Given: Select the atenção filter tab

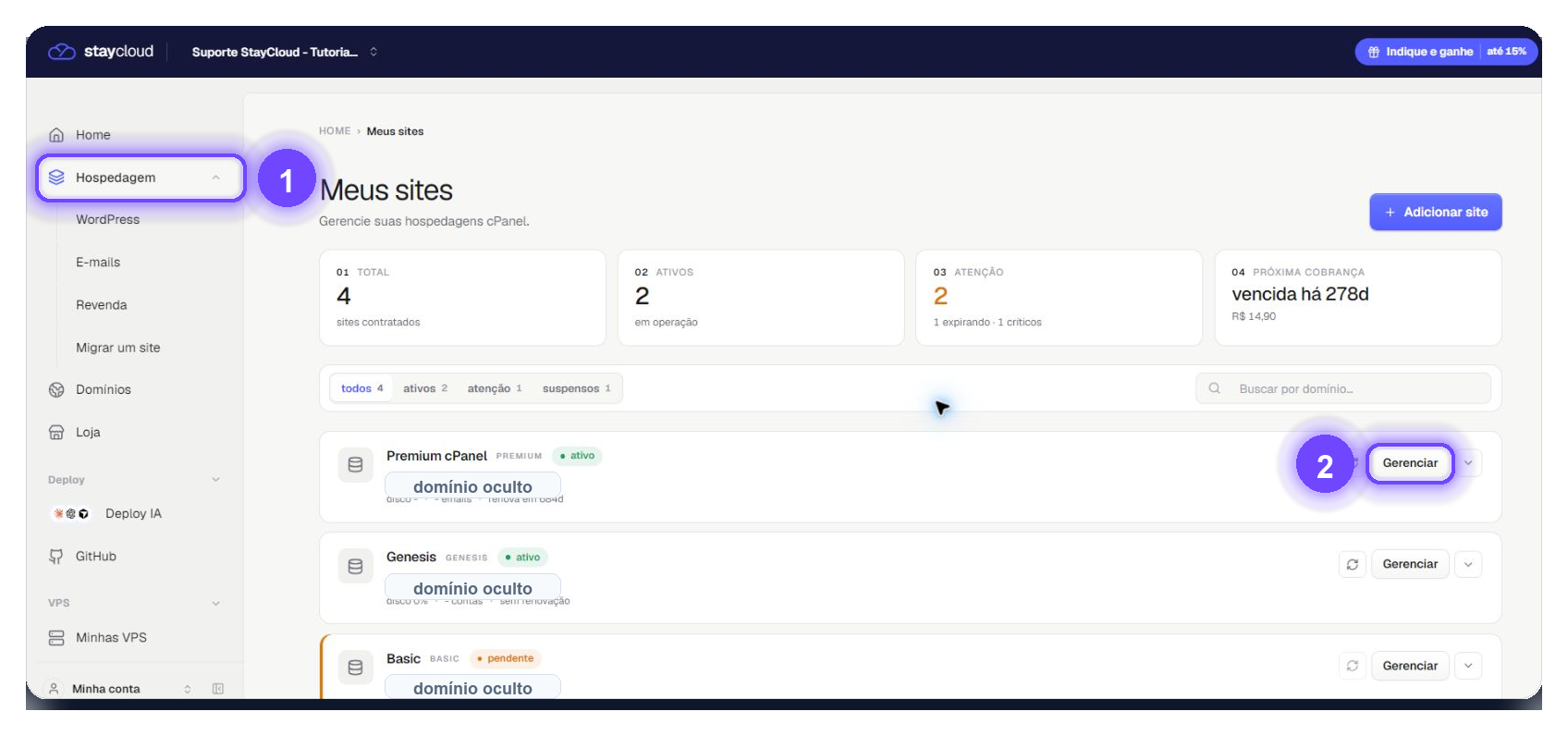Looking at the screenshot, I should (x=495, y=388).
